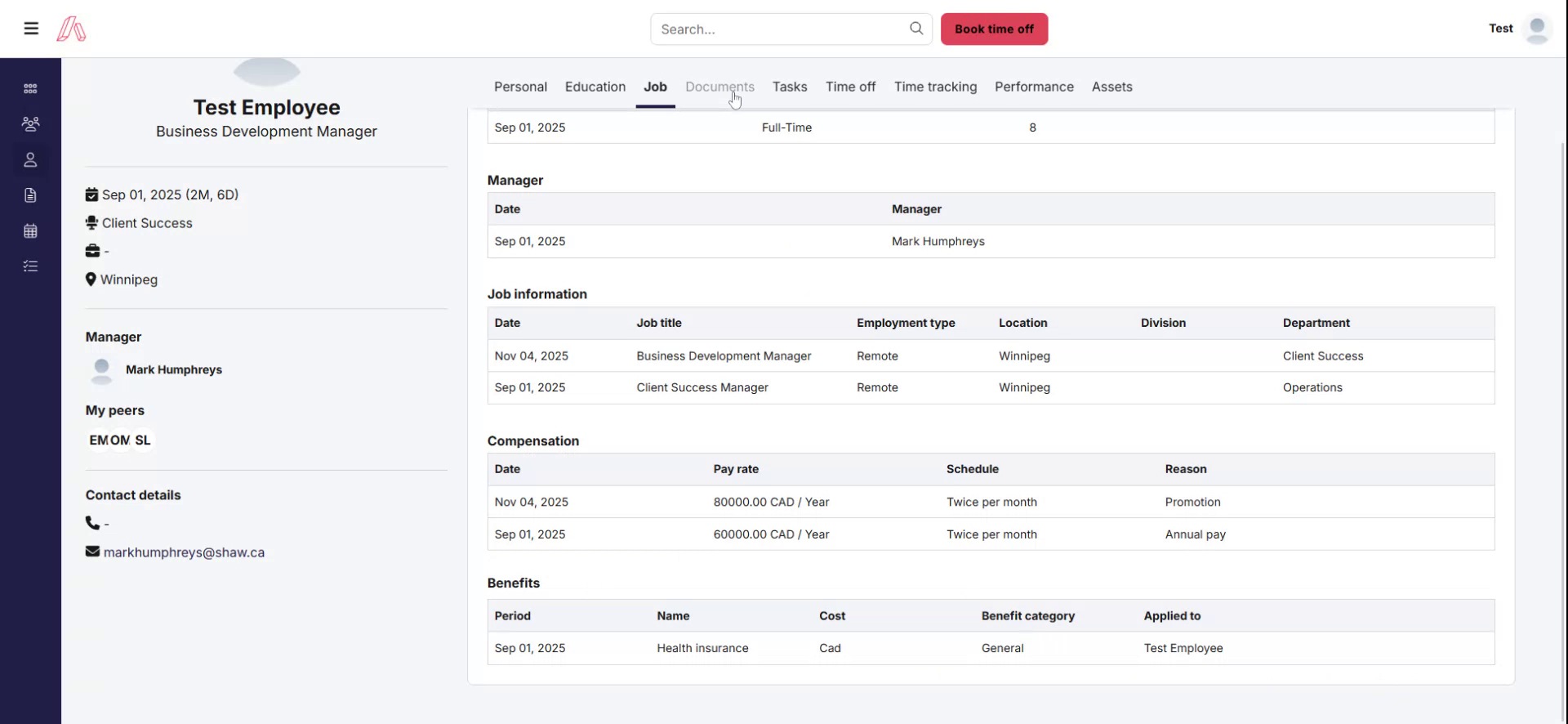Open the dashboard grid icon in sidebar
1568x724 pixels.
click(30, 88)
